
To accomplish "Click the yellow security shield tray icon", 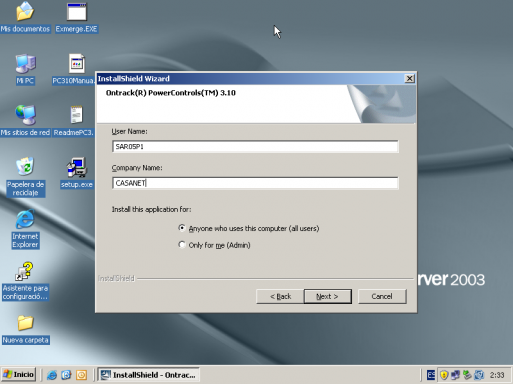I will 444,375.
